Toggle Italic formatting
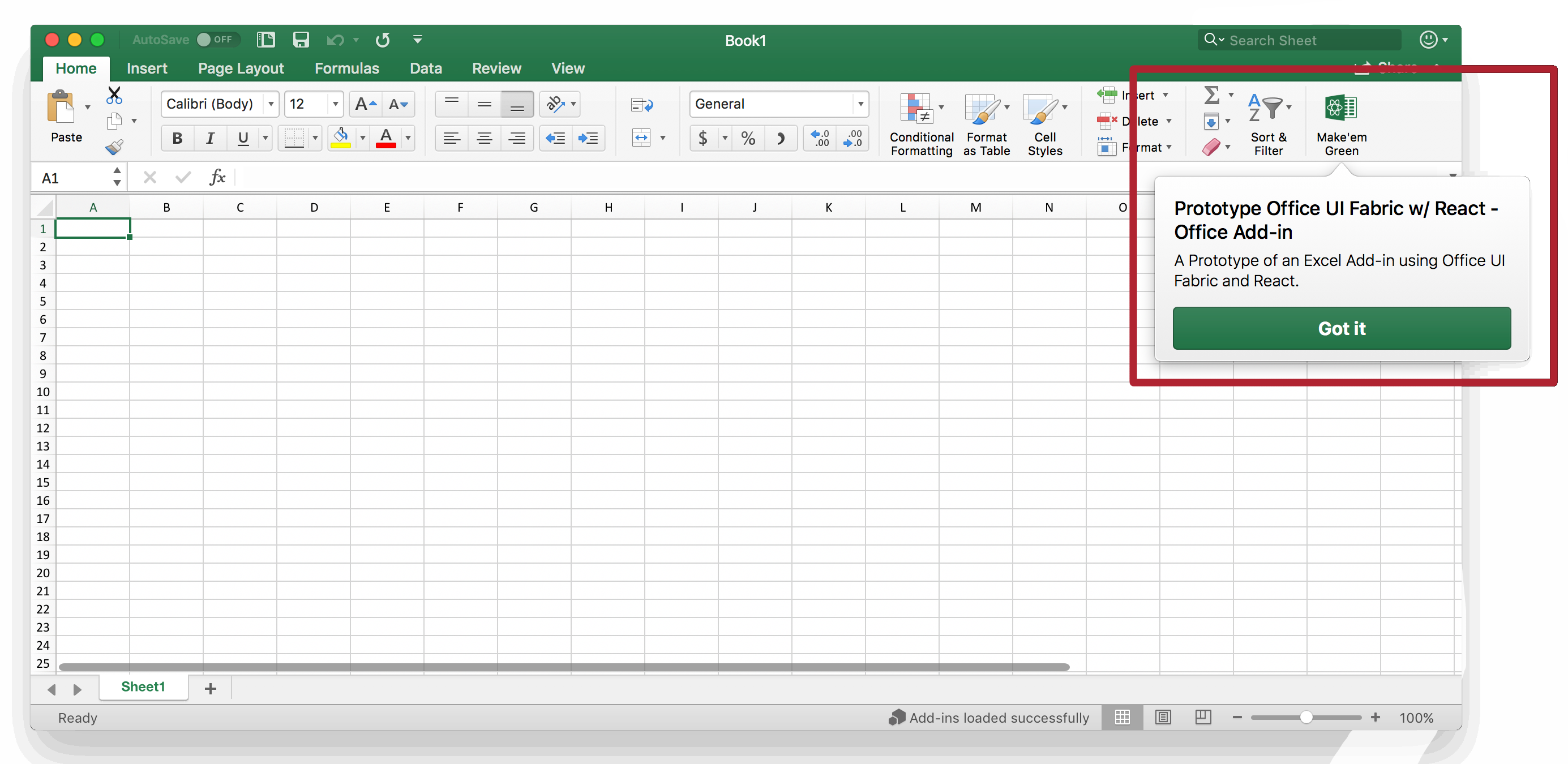 tap(210, 138)
